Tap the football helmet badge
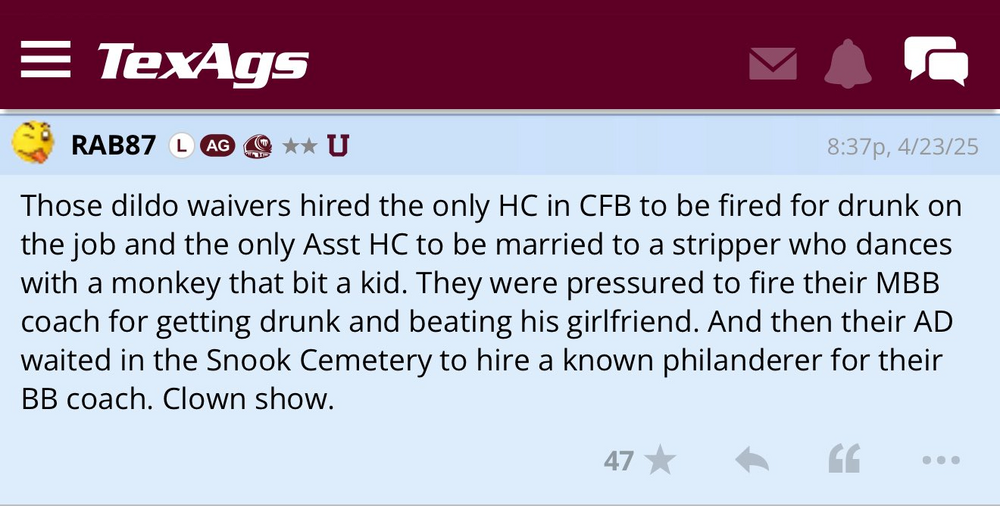 257,146
